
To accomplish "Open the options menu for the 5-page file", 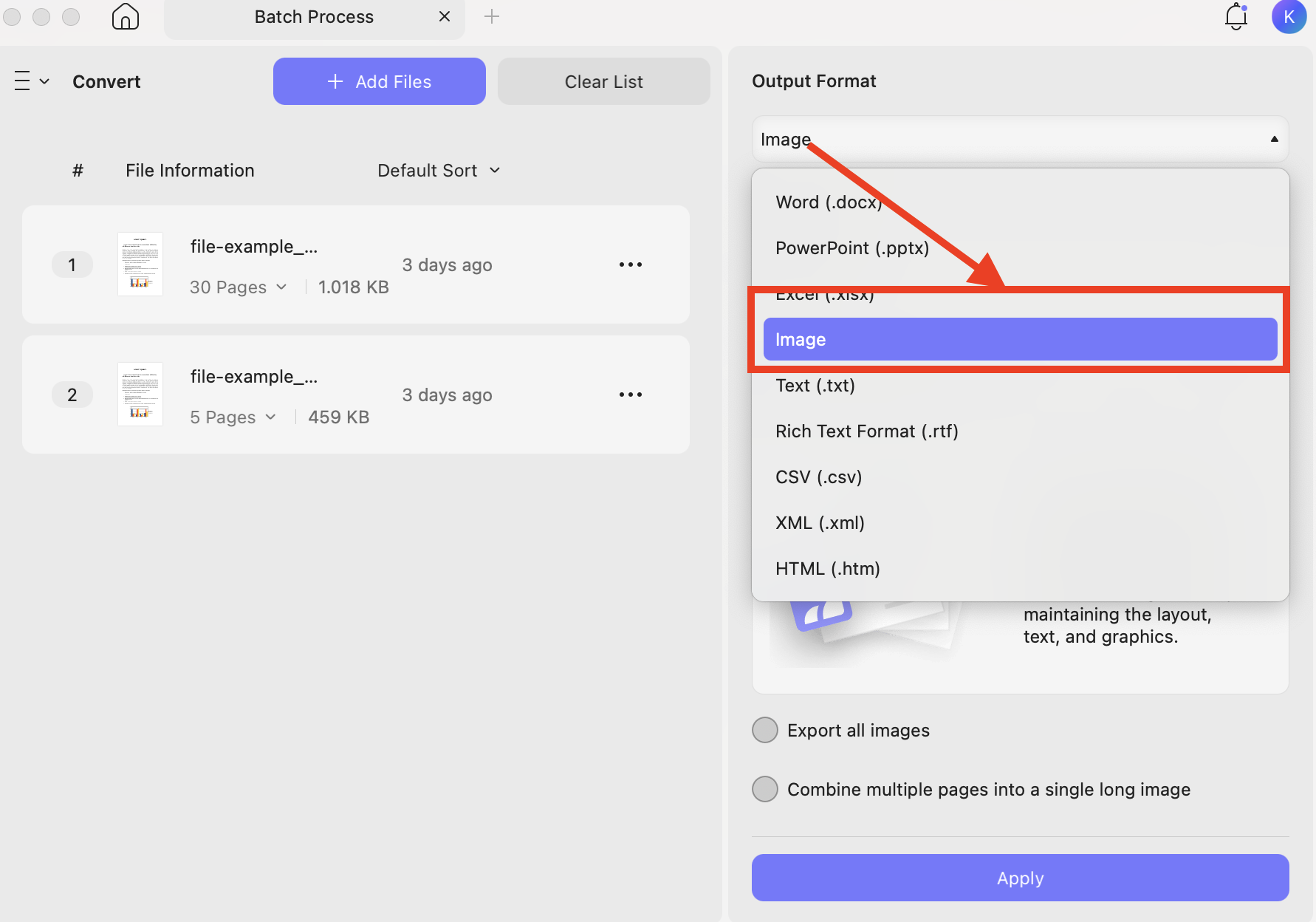I will pos(630,394).
